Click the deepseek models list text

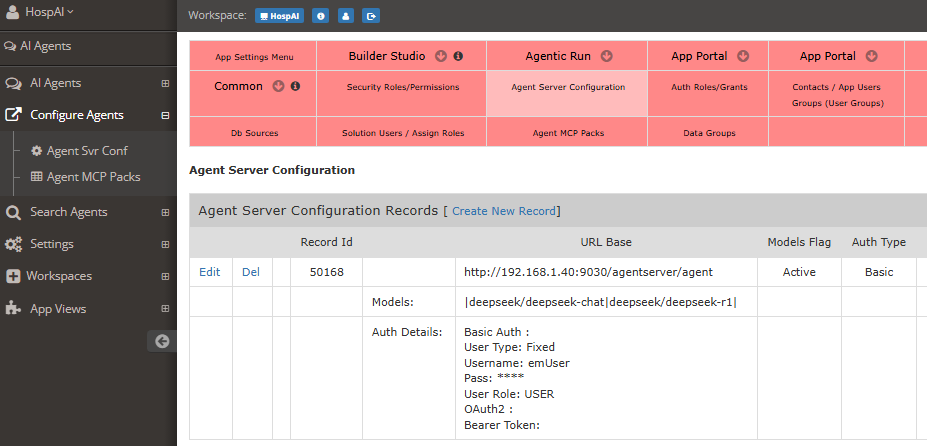coord(601,302)
